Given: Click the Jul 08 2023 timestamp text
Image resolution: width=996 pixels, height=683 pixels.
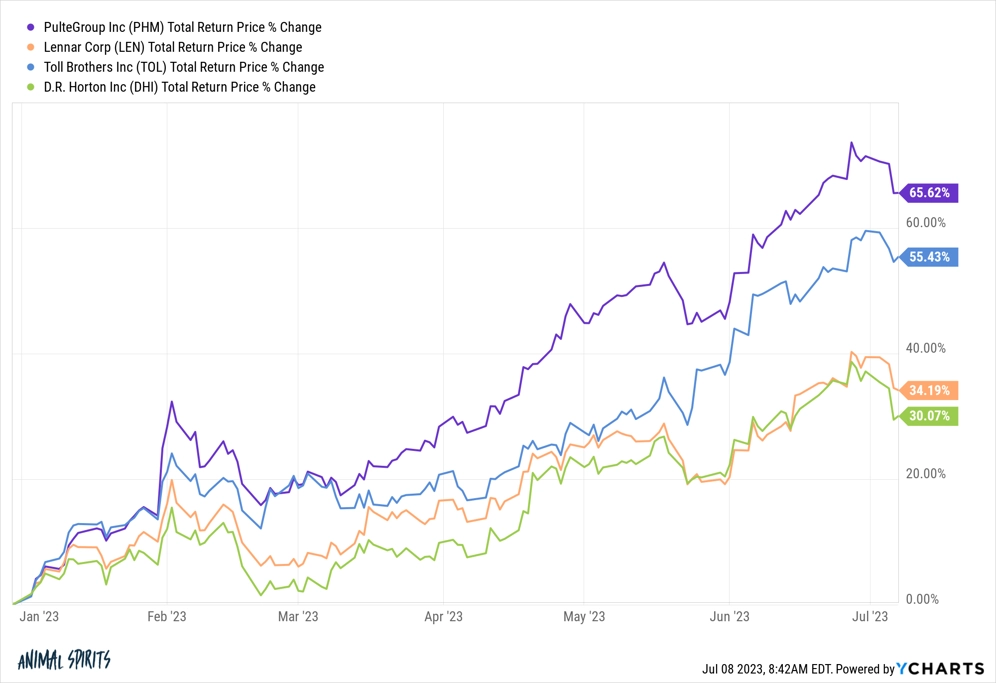Looking at the screenshot, I should tap(767, 669).
